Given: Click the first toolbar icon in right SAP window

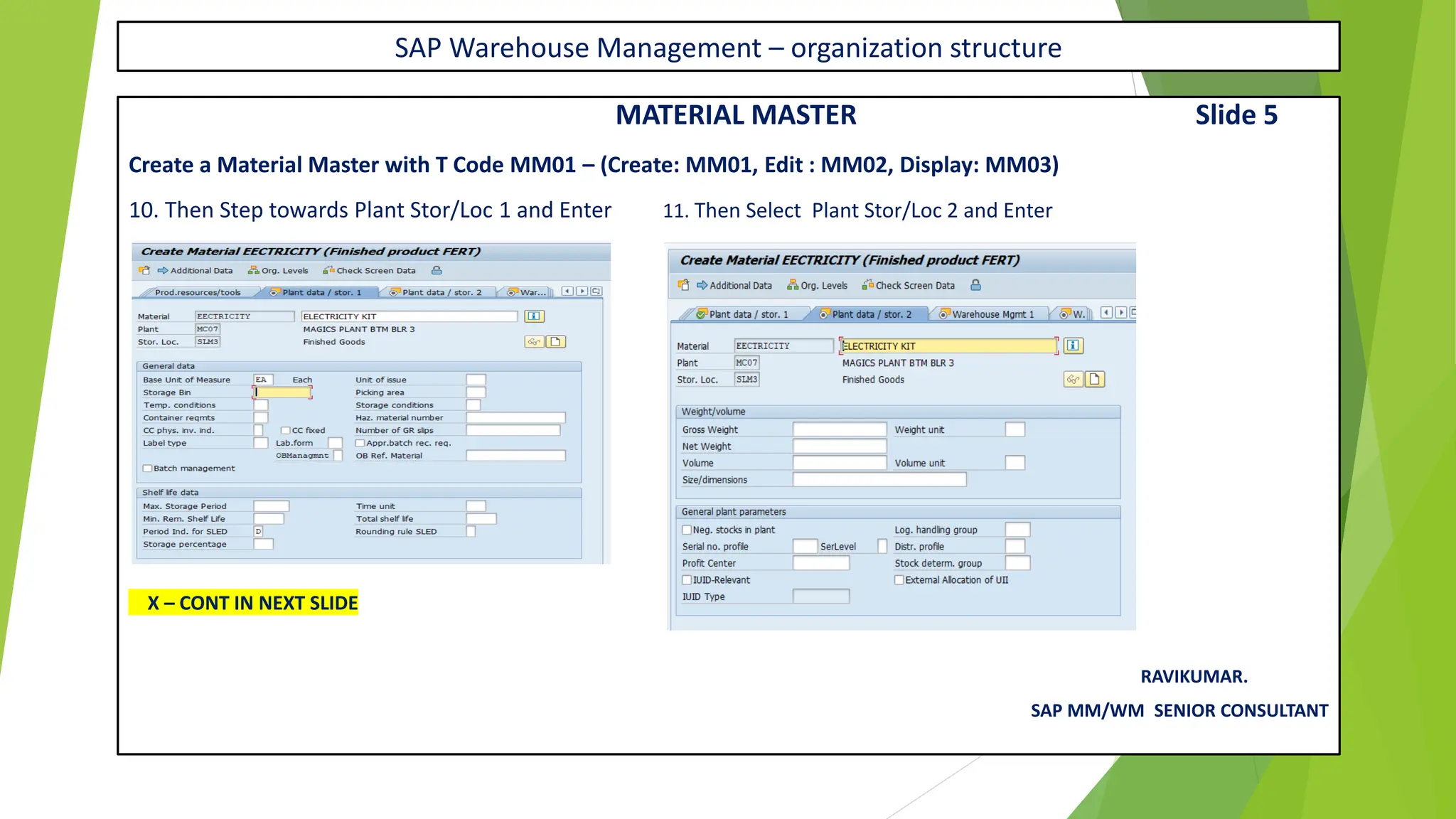Looking at the screenshot, I should (x=684, y=285).
